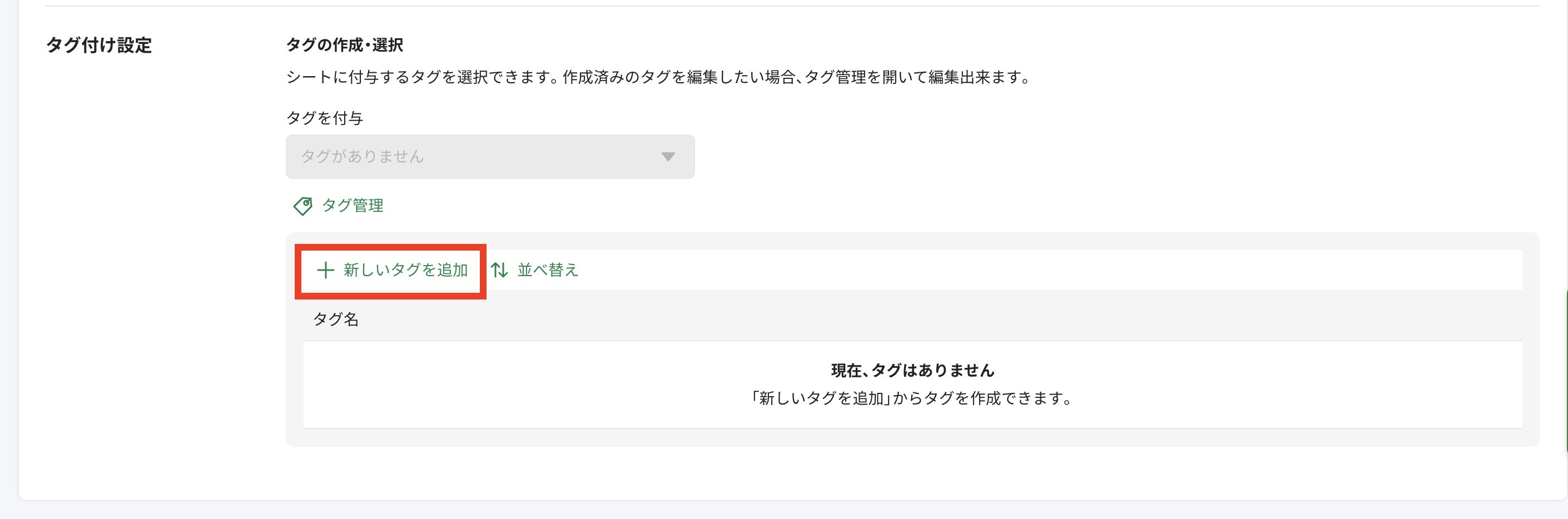Select the 並べ替え button text
The width and height of the screenshot is (1568, 519).
(x=547, y=270)
